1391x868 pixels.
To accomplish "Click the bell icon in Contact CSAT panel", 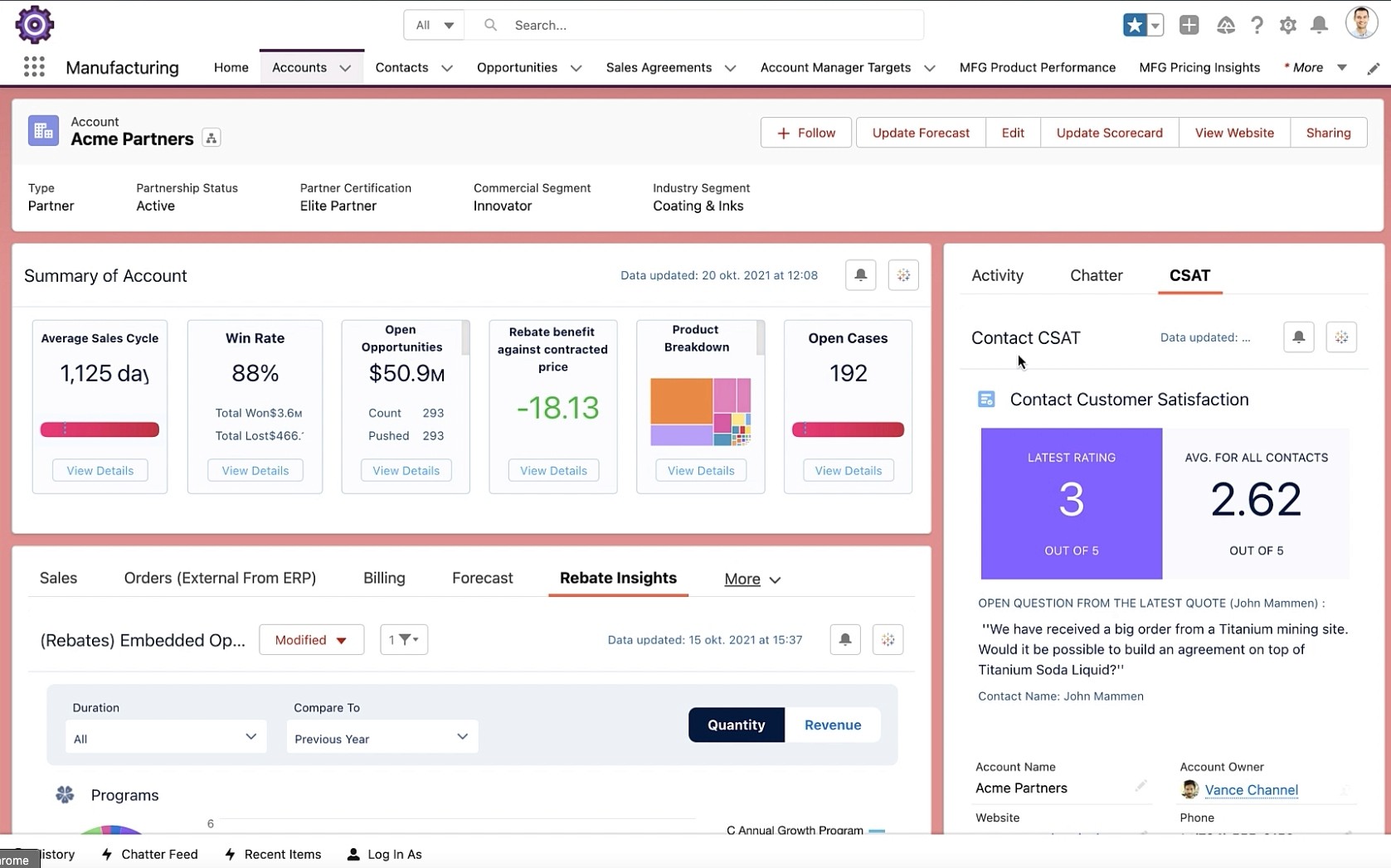I will point(1298,337).
